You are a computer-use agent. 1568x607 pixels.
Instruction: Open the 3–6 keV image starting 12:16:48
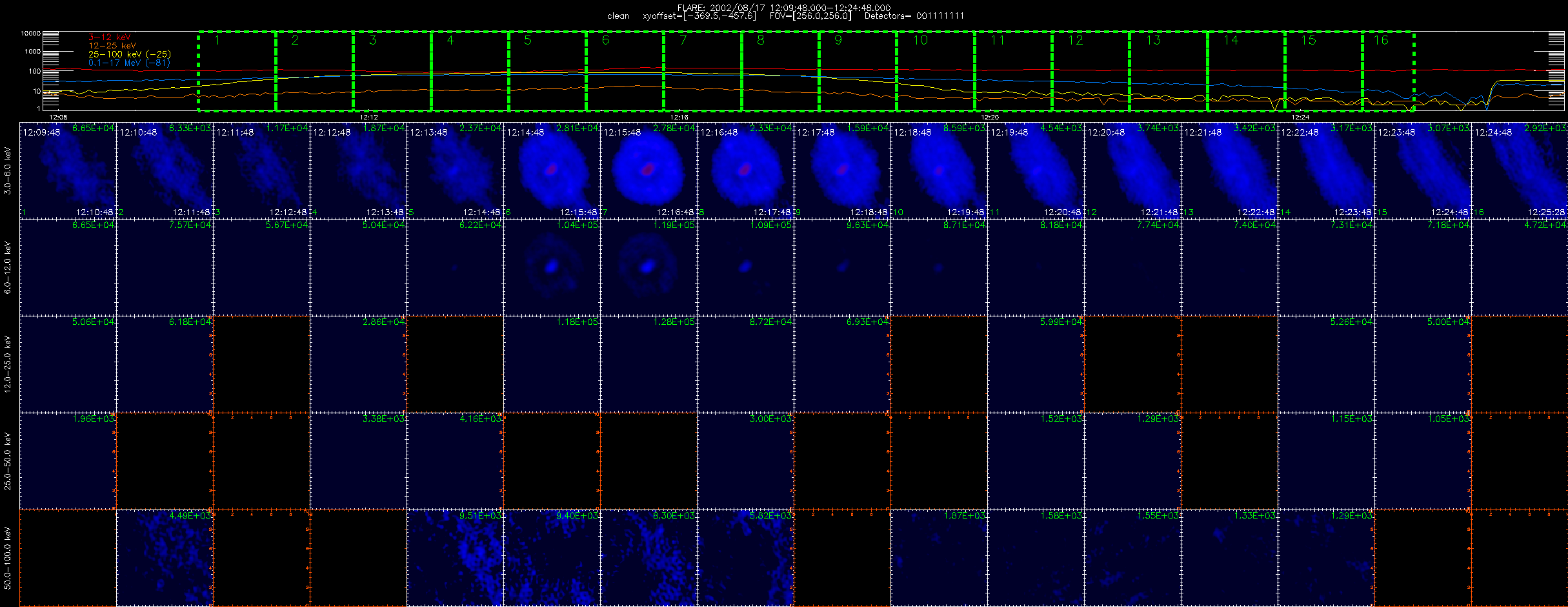[x=745, y=170]
